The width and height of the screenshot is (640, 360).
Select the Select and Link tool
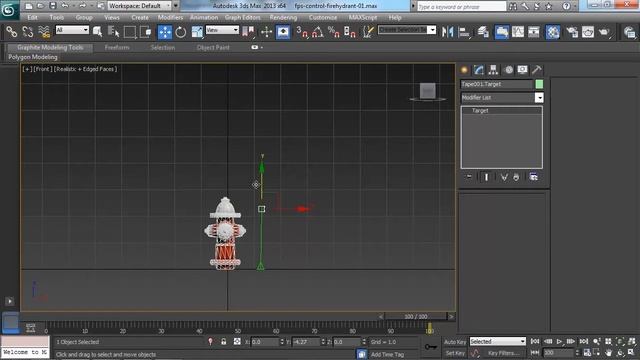tap(11, 31)
